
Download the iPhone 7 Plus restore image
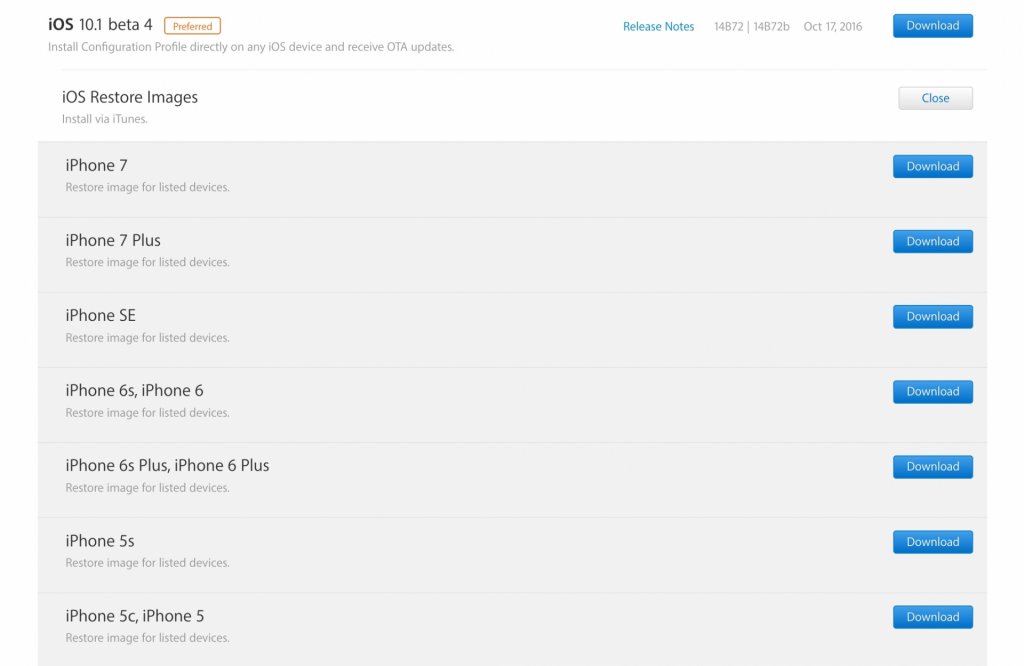pyautogui.click(x=932, y=242)
